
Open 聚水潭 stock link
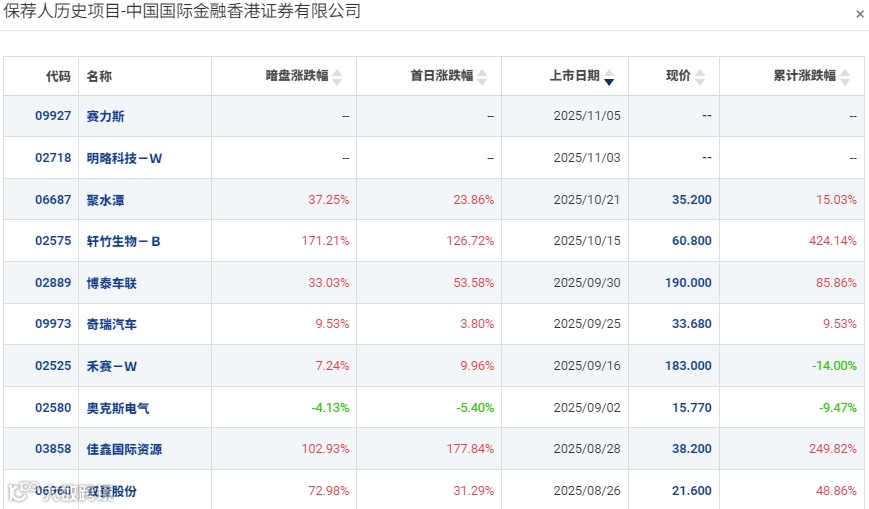[105, 200]
